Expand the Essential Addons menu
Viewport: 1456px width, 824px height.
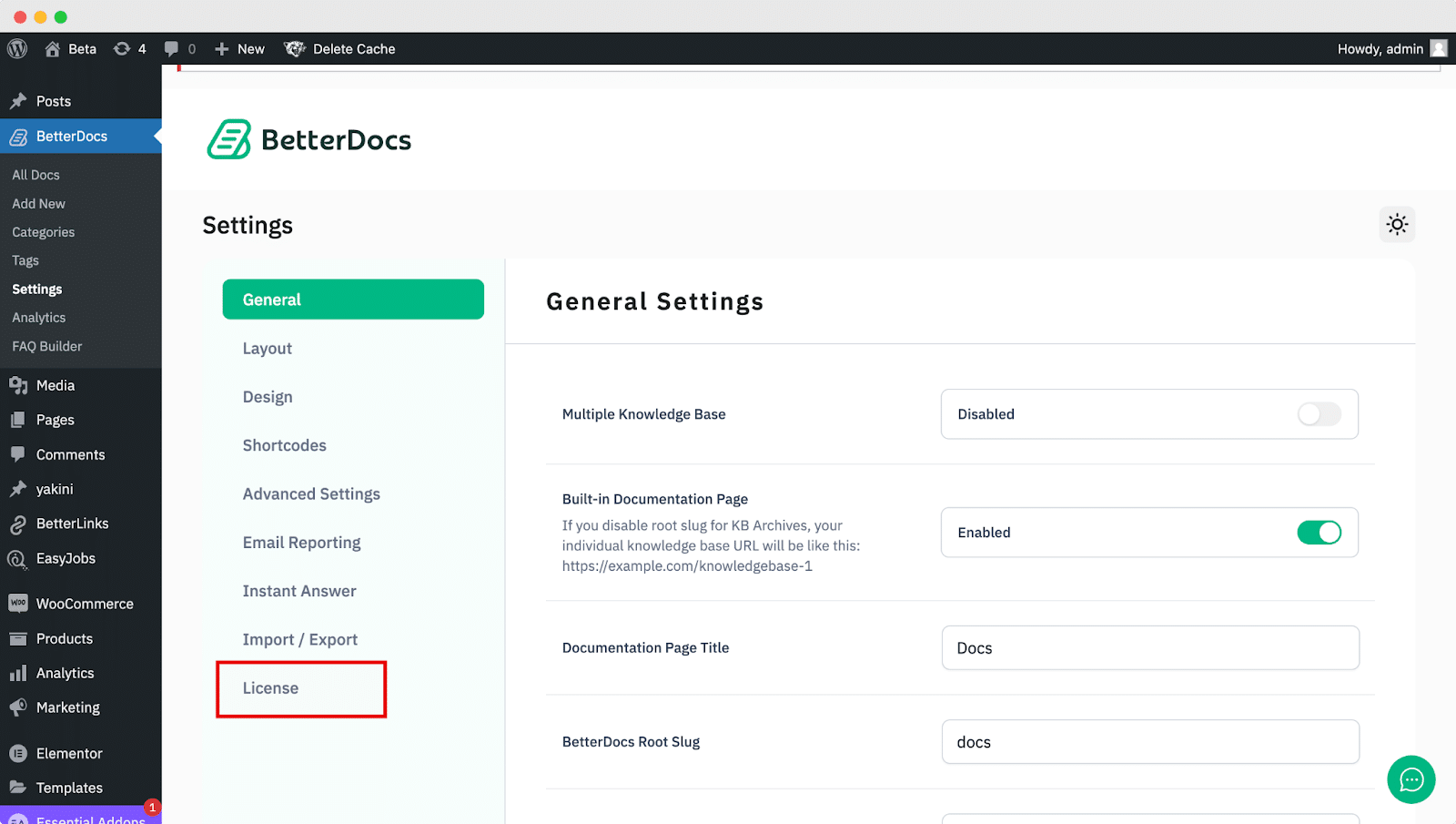pyautogui.click(x=80, y=818)
